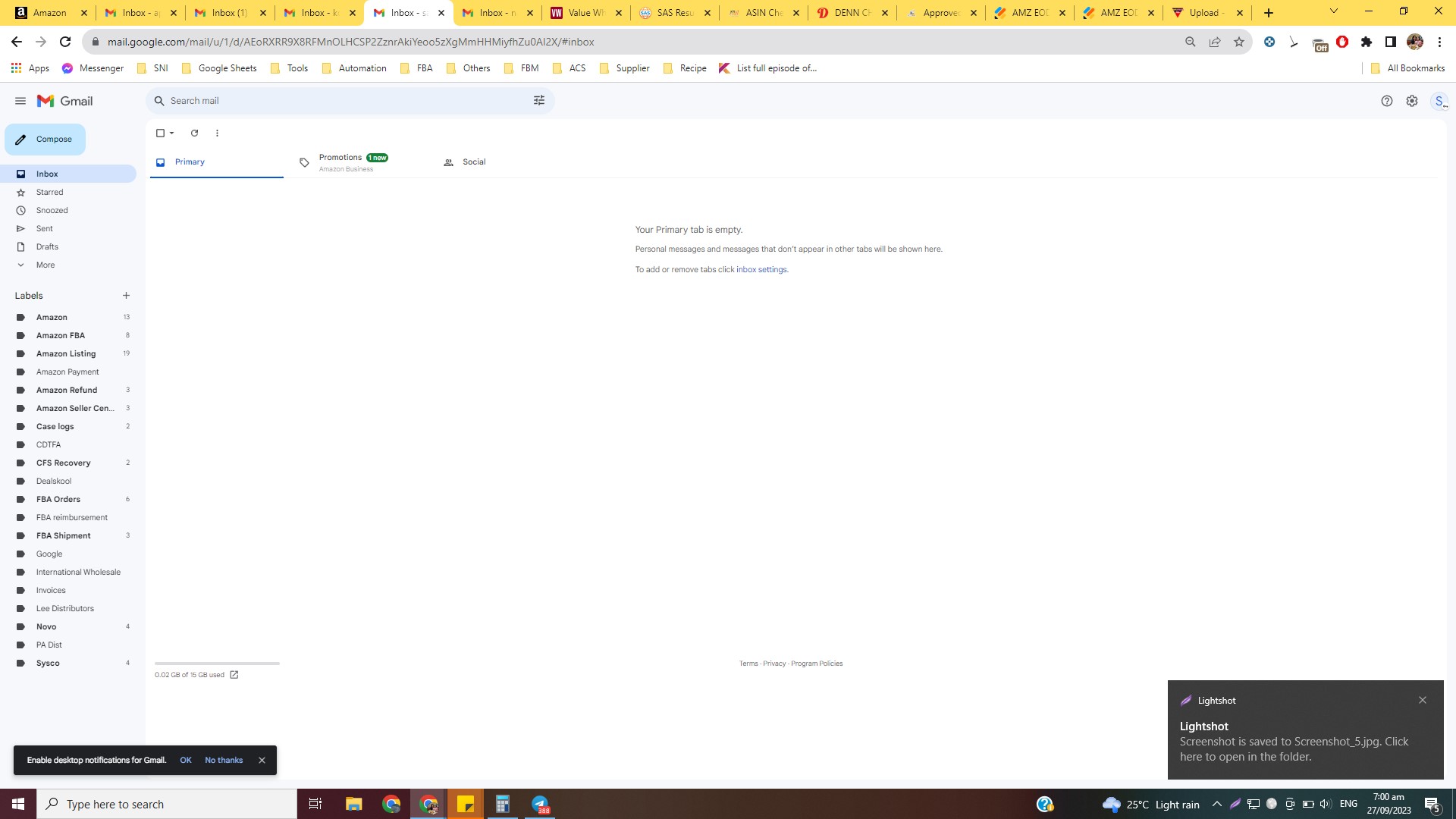Open the Windows Start menu
This screenshot has width=1456, height=819.
click(18, 804)
